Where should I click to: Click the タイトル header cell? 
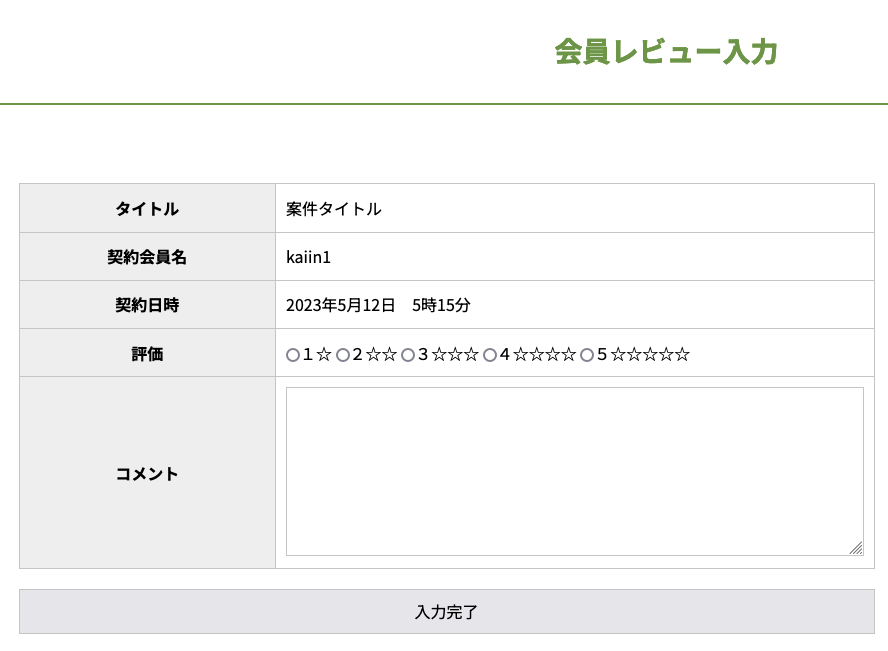(x=147, y=209)
